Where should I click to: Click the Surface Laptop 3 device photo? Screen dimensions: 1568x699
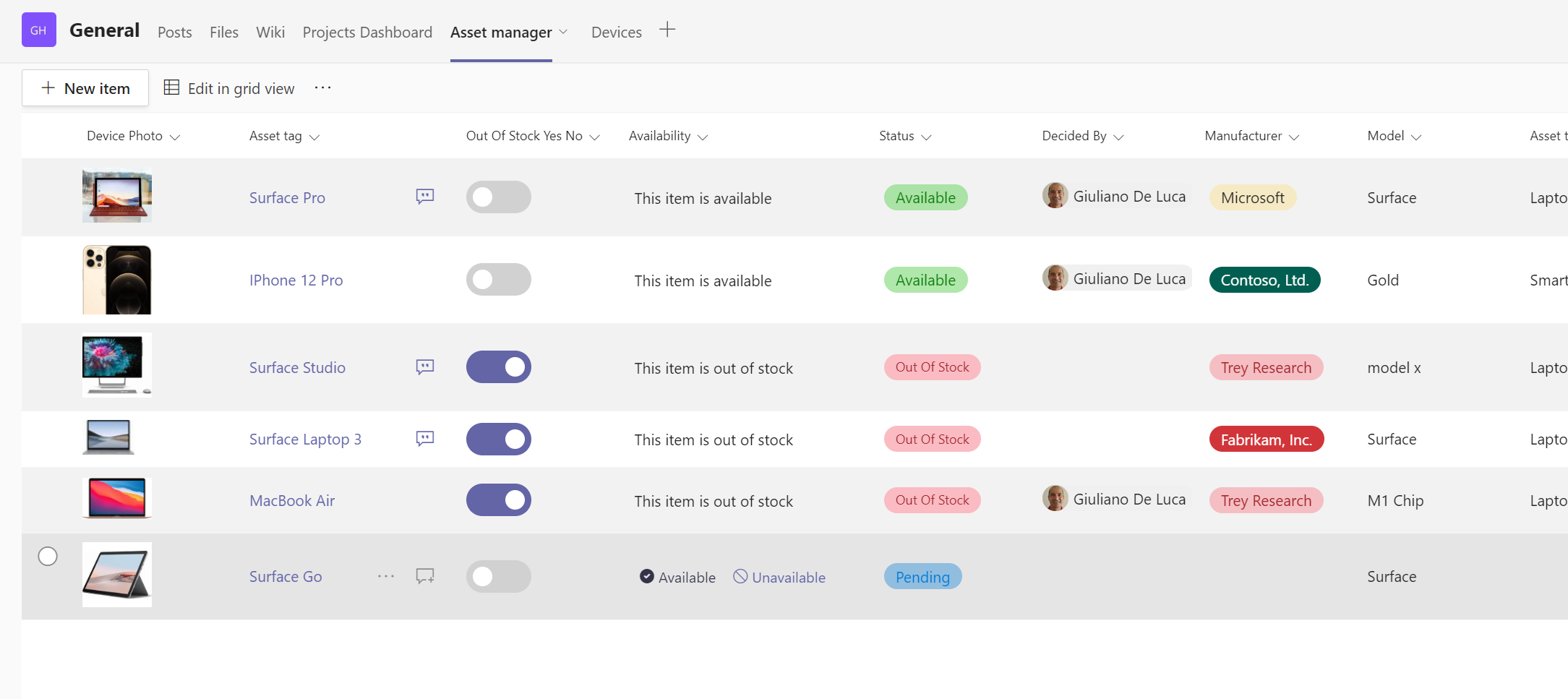[108, 437]
